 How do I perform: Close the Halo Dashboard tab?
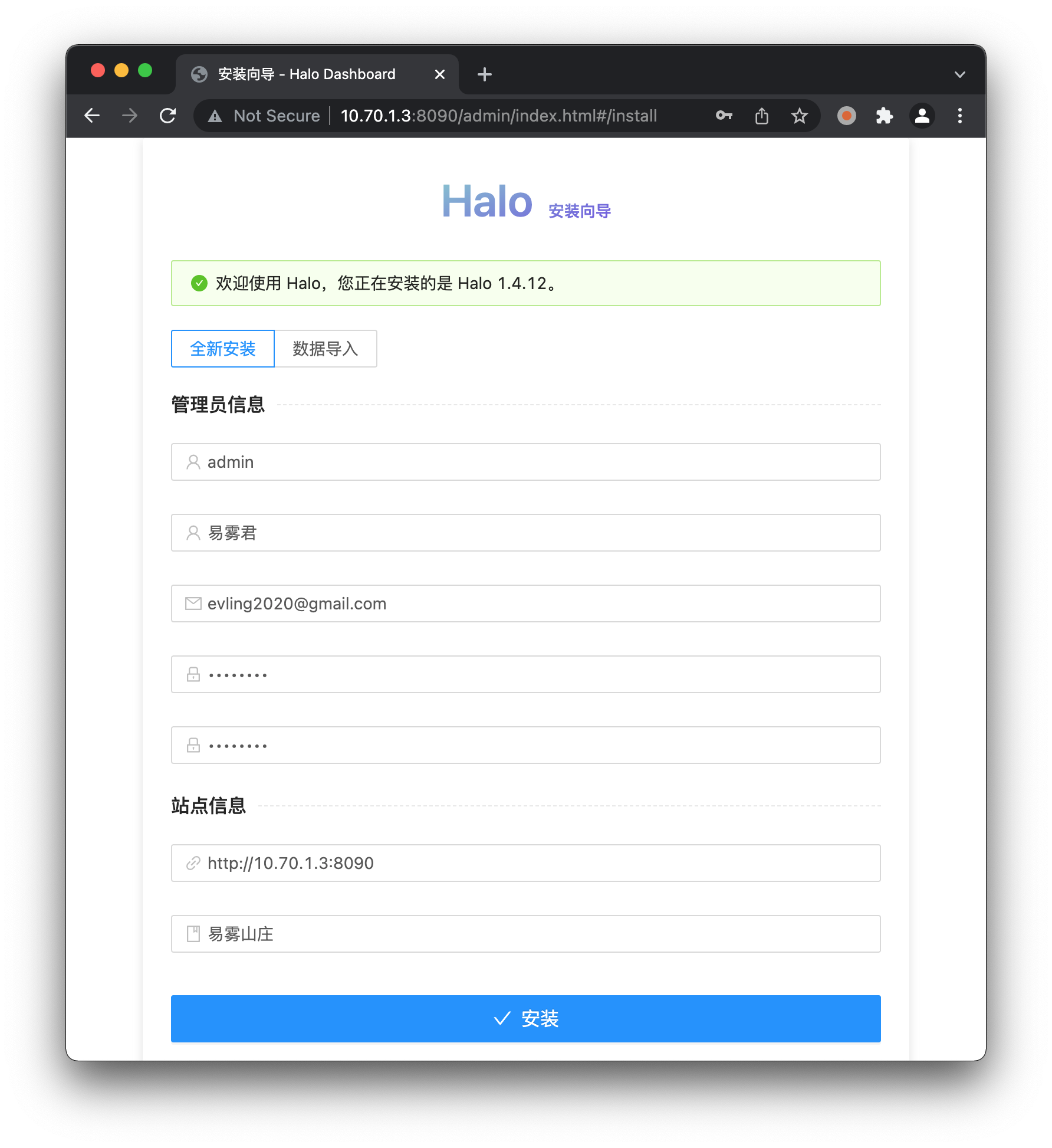440,74
